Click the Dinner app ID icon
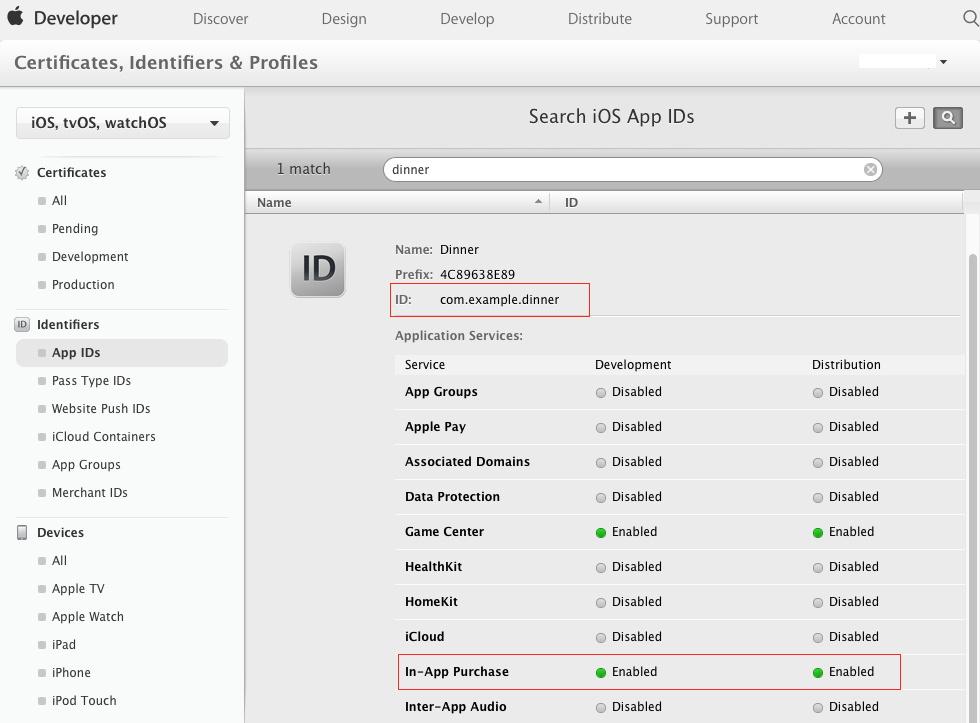 [x=318, y=270]
